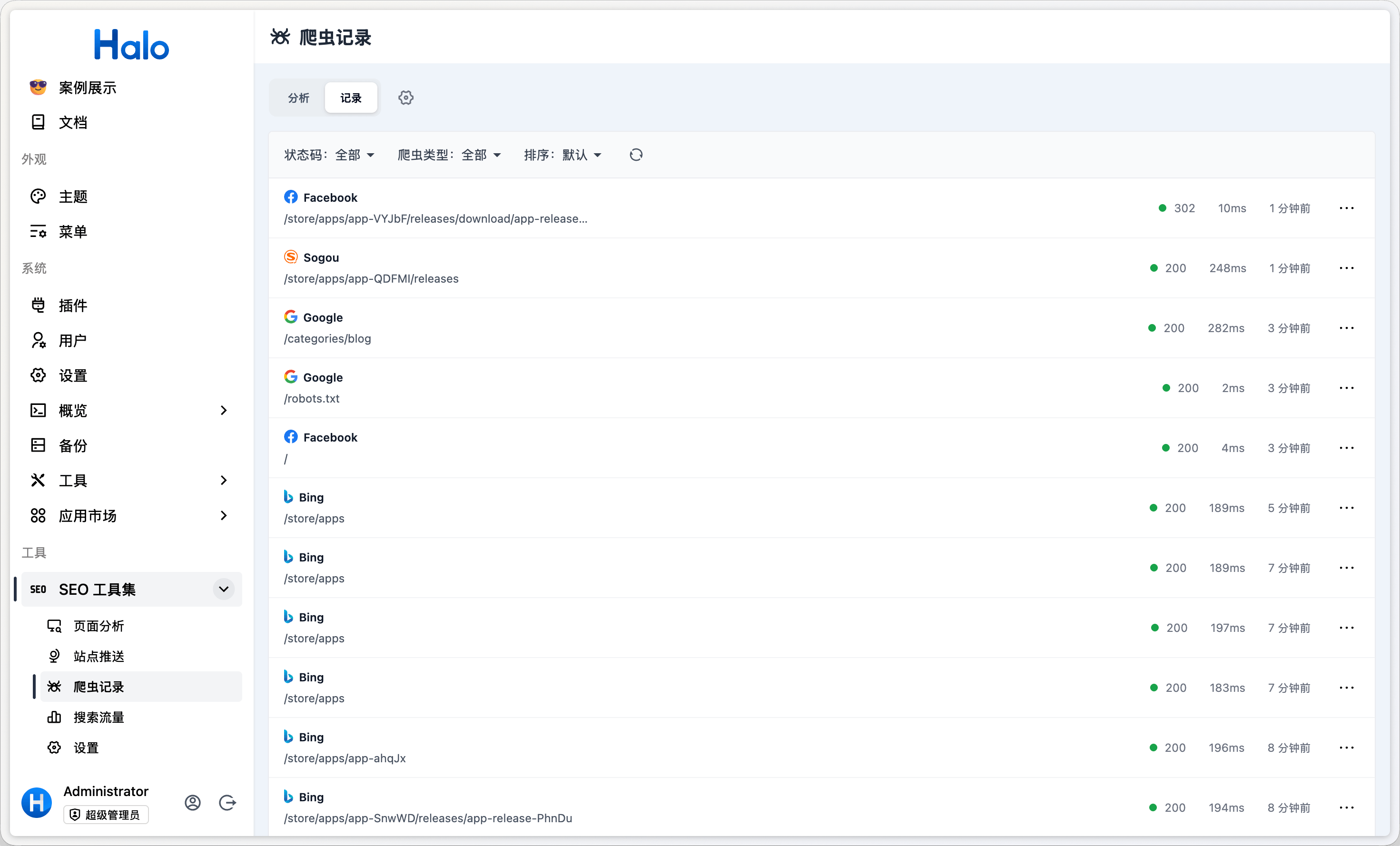Image resolution: width=1400 pixels, height=846 pixels.
Task: Switch to the 分析 tab
Action: [x=299, y=98]
